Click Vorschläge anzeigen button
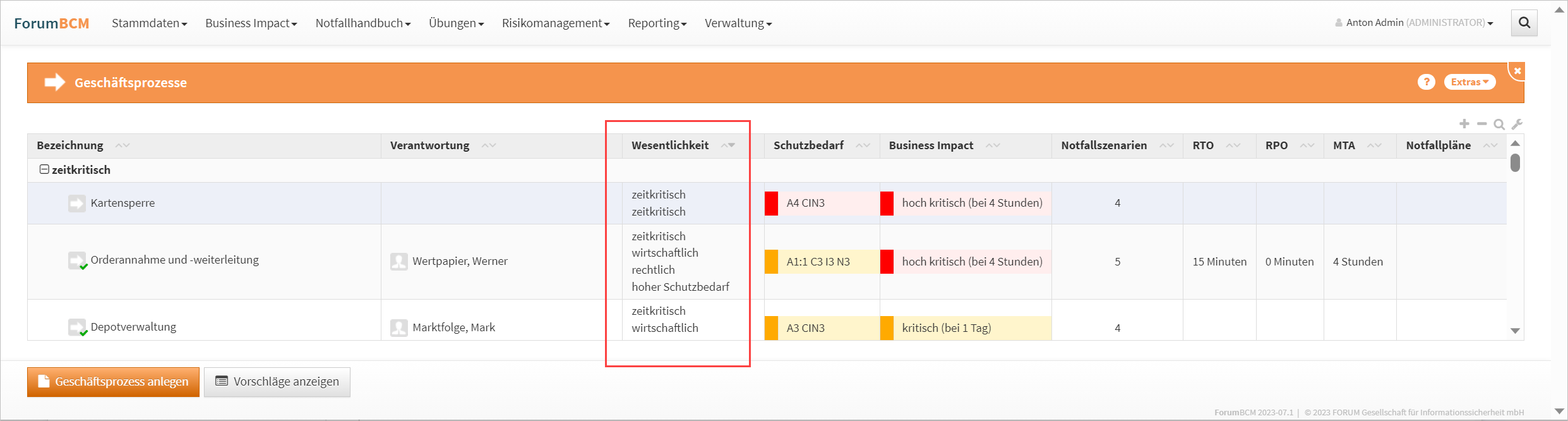 (277, 382)
